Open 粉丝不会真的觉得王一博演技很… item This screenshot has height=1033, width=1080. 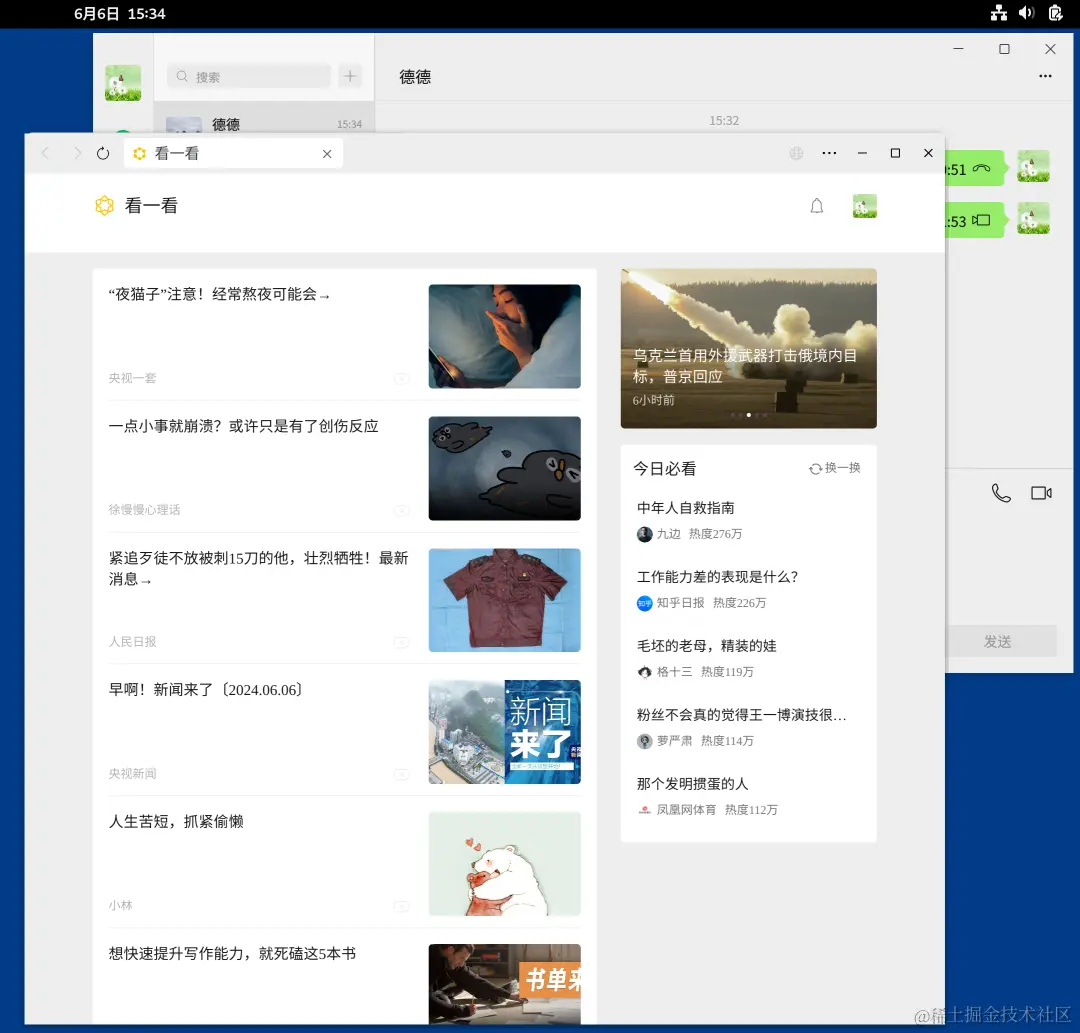742,715
